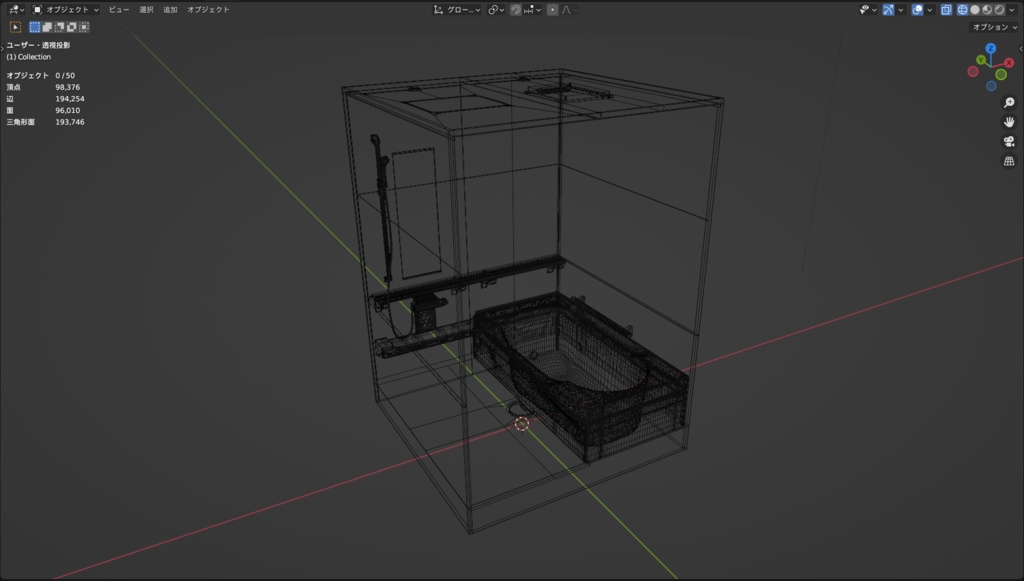1024x581 pixels.
Task: Click the zoom view magnifier icon
Action: click(1009, 102)
